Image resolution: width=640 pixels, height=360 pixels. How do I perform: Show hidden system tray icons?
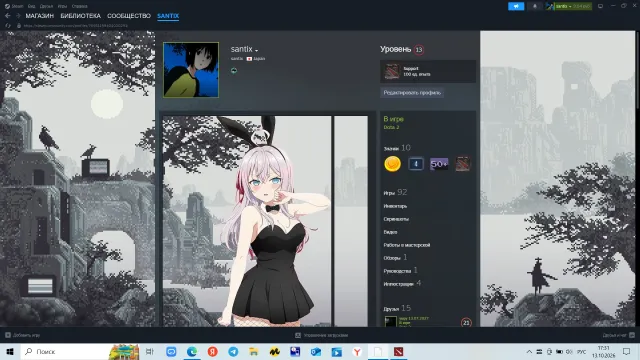529,351
